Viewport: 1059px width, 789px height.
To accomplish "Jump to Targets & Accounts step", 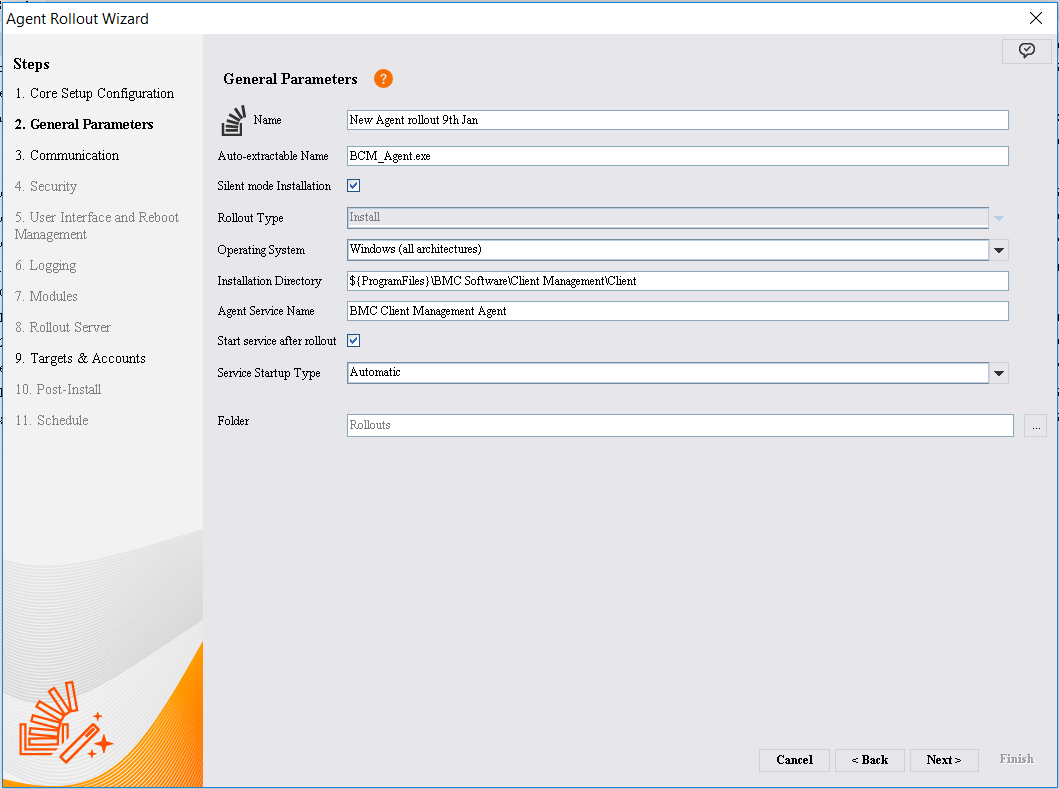I will tap(87, 359).
